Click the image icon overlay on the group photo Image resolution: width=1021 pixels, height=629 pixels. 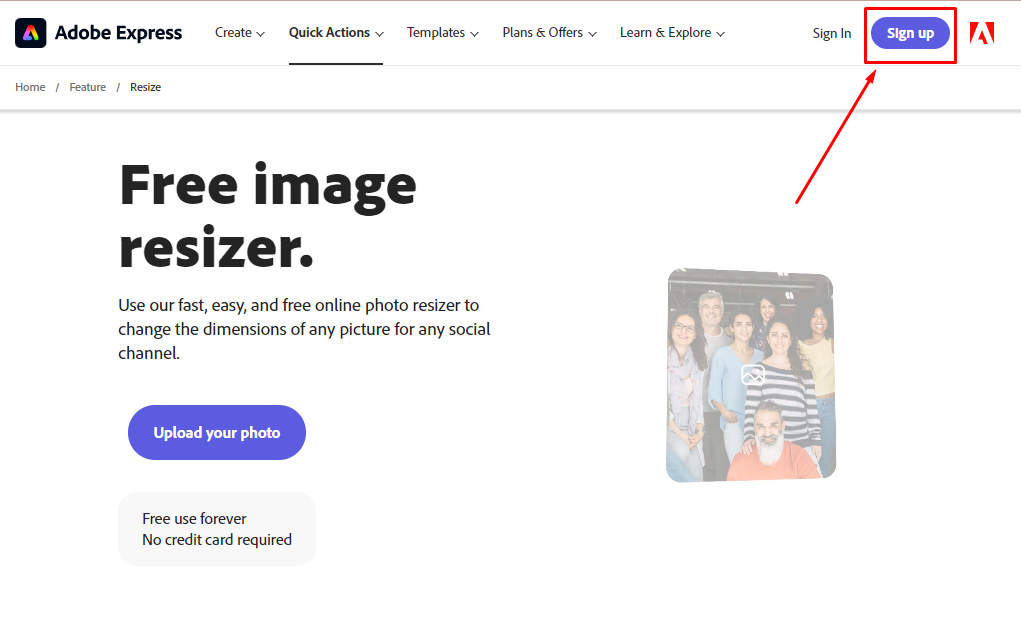point(750,374)
